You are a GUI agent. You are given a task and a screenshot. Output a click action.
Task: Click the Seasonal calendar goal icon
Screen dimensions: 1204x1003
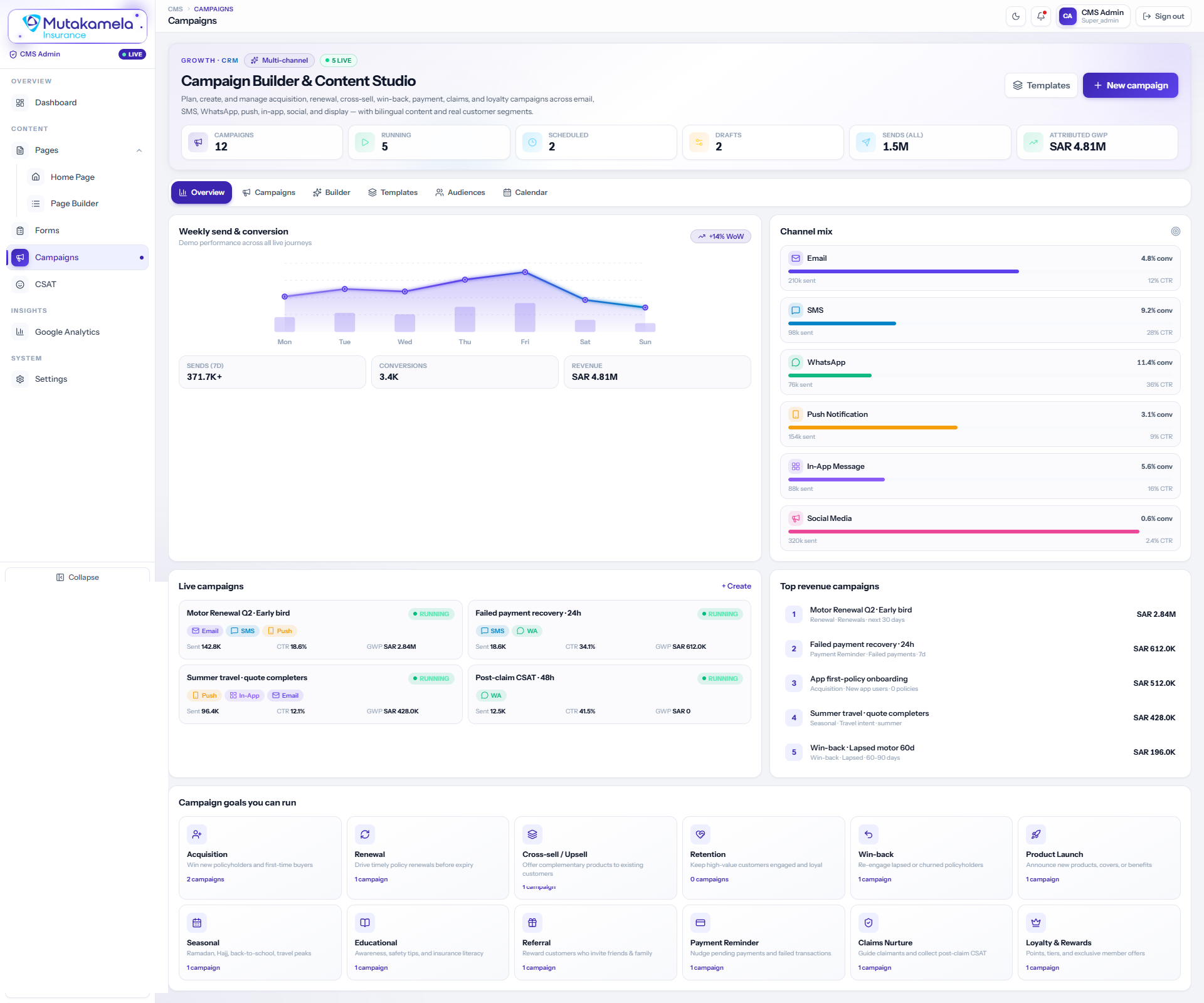(197, 923)
